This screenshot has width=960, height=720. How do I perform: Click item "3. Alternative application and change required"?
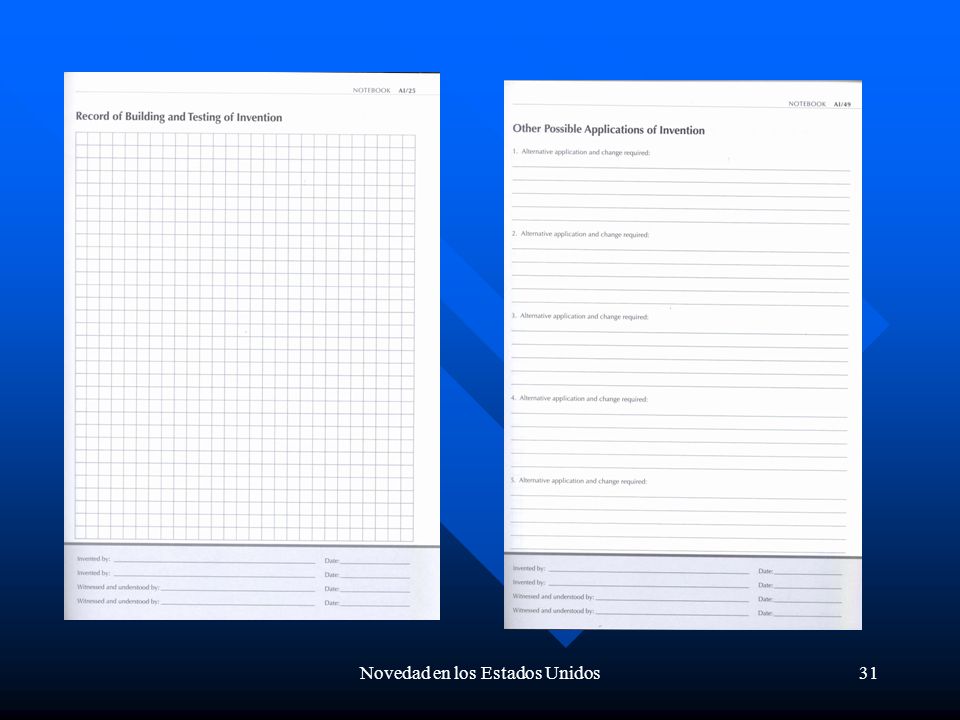tap(580, 316)
